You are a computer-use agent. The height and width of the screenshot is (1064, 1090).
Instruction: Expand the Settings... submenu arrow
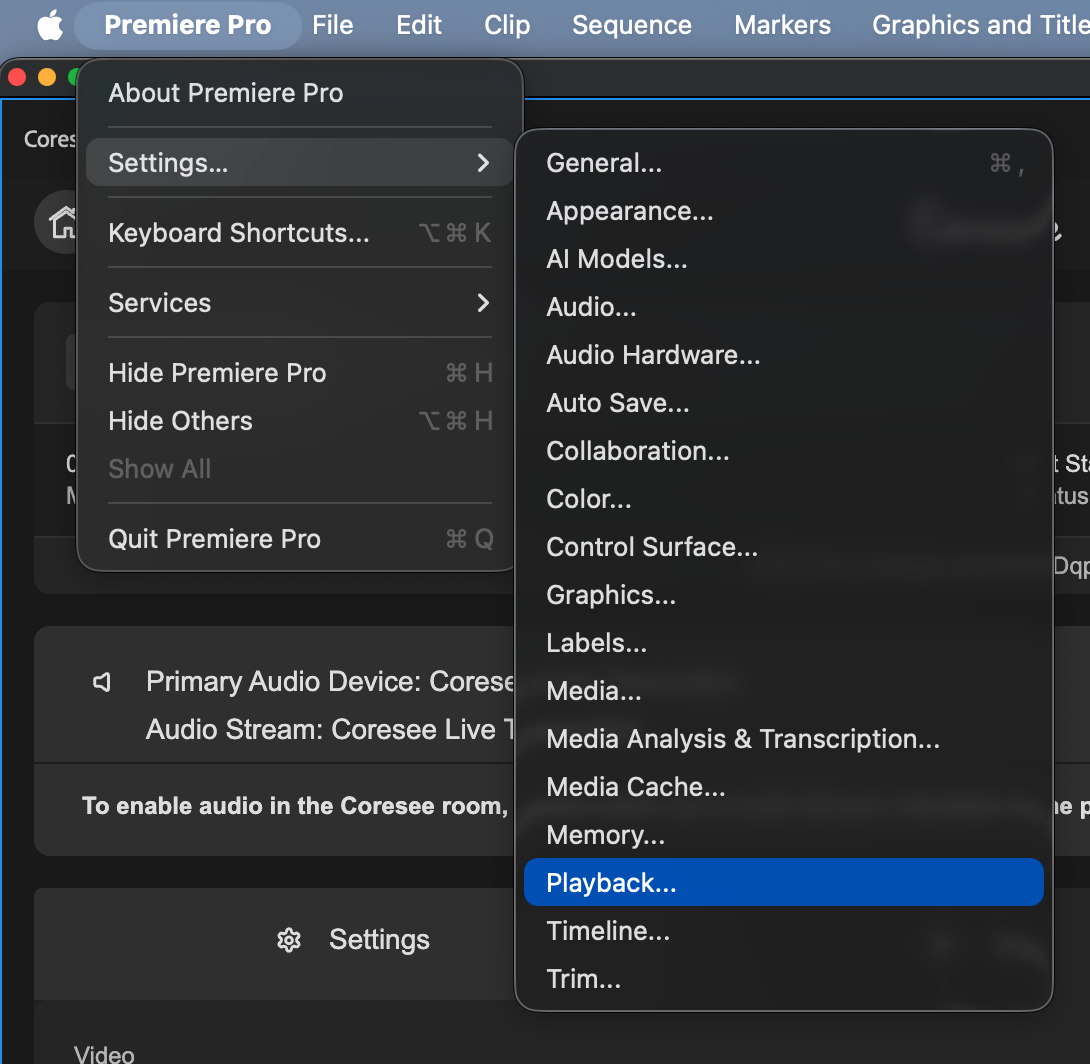[x=483, y=163]
